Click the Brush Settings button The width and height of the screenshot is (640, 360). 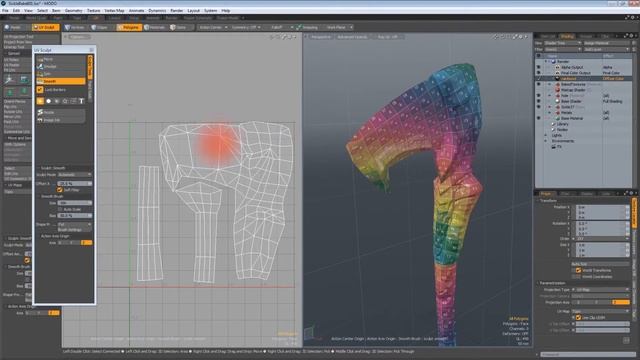point(75,230)
